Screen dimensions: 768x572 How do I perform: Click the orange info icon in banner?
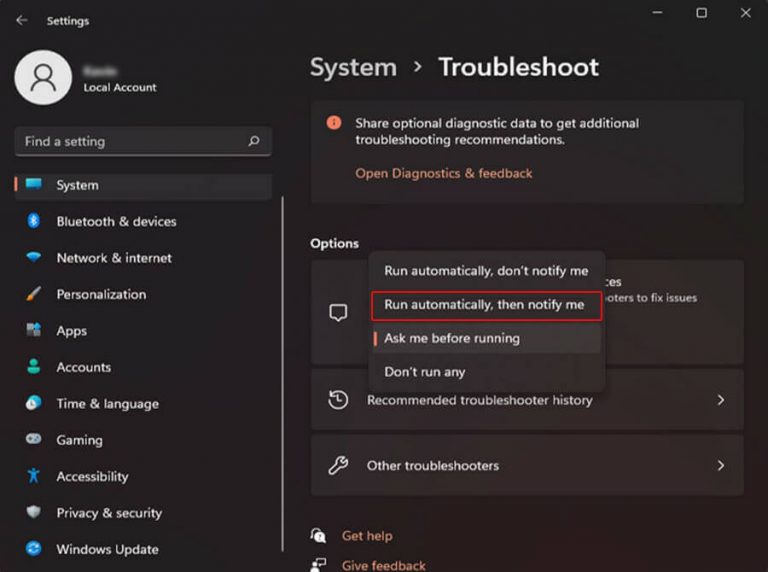[x=334, y=122]
